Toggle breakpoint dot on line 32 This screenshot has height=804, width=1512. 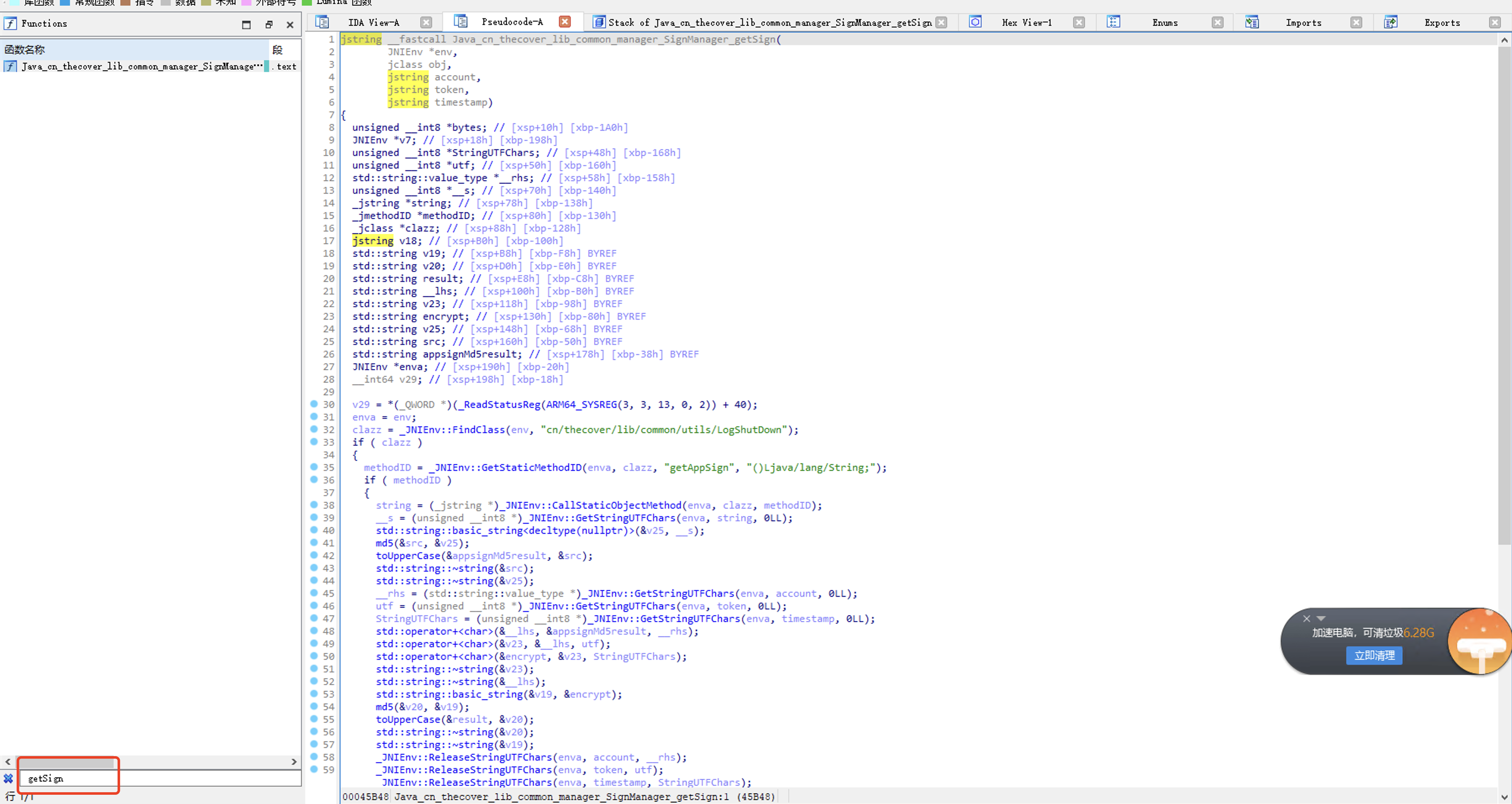tap(314, 429)
